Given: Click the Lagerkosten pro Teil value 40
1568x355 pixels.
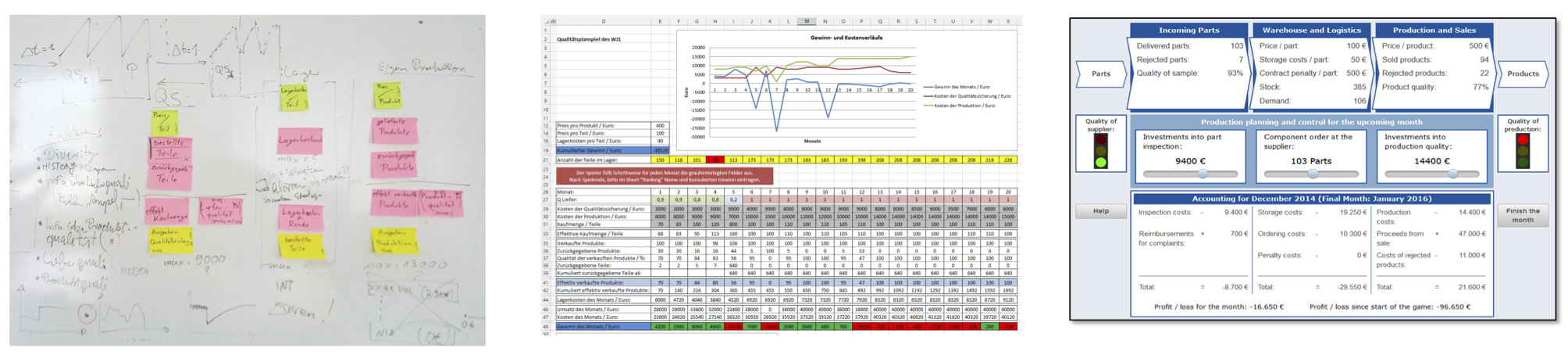Looking at the screenshot, I should coord(660,141).
